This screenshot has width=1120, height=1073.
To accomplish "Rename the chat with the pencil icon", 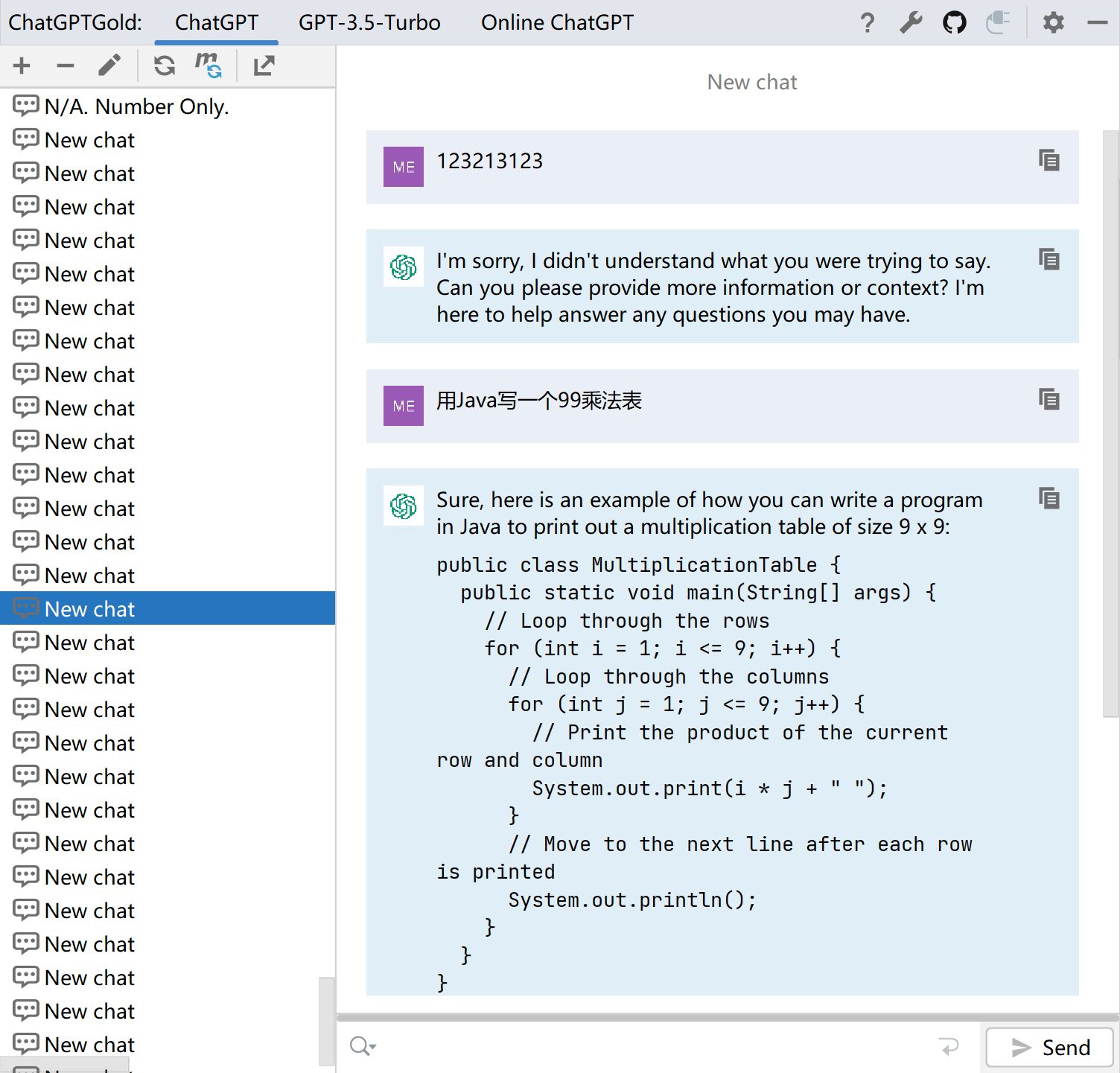I will click(109, 66).
